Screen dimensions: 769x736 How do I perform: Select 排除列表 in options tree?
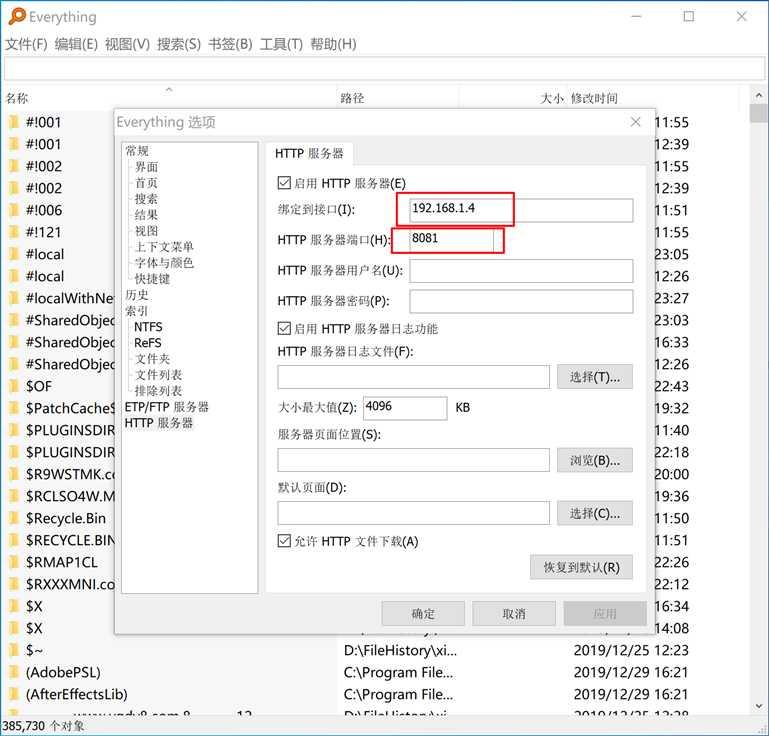pos(158,391)
